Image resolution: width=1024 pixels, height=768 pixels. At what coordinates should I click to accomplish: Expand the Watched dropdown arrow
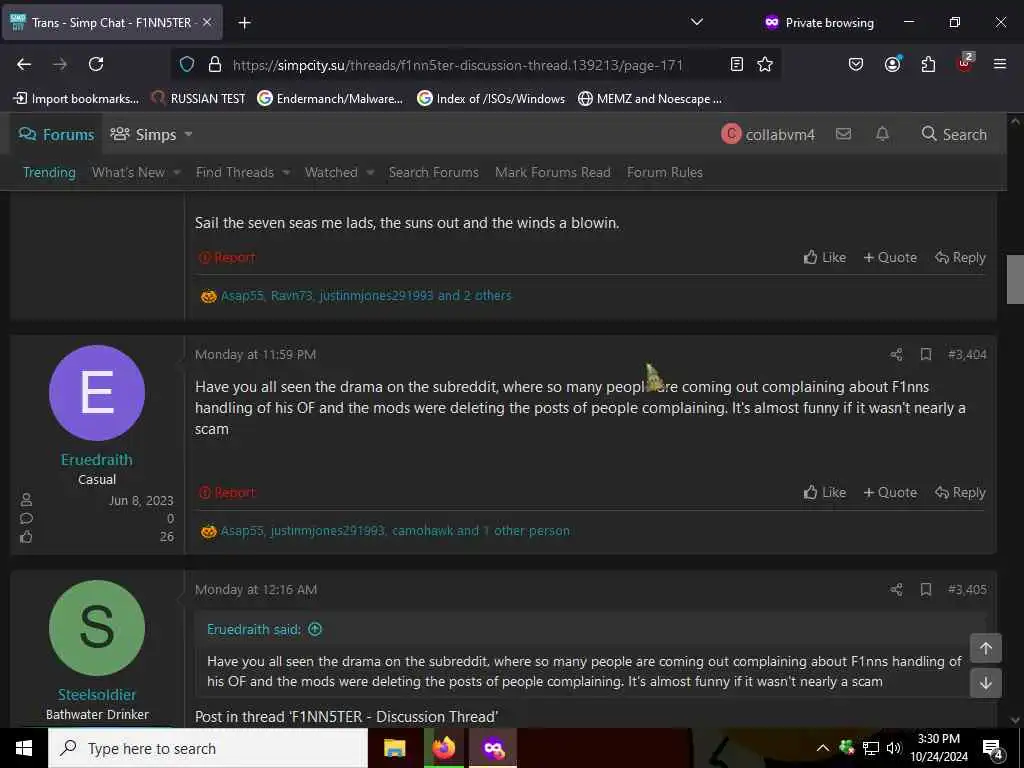[370, 172]
